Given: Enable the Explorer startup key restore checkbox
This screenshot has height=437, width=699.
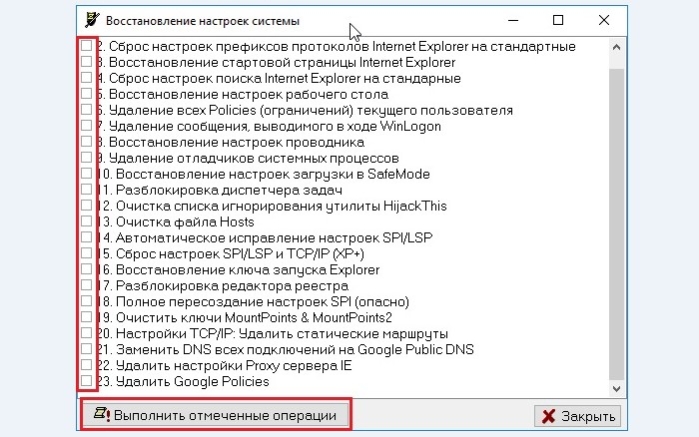Looking at the screenshot, I should [x=86, y=269].
